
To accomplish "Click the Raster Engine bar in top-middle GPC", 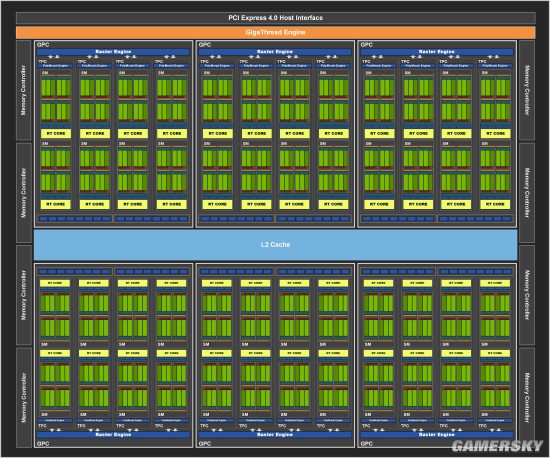I will tap(275, 52).
